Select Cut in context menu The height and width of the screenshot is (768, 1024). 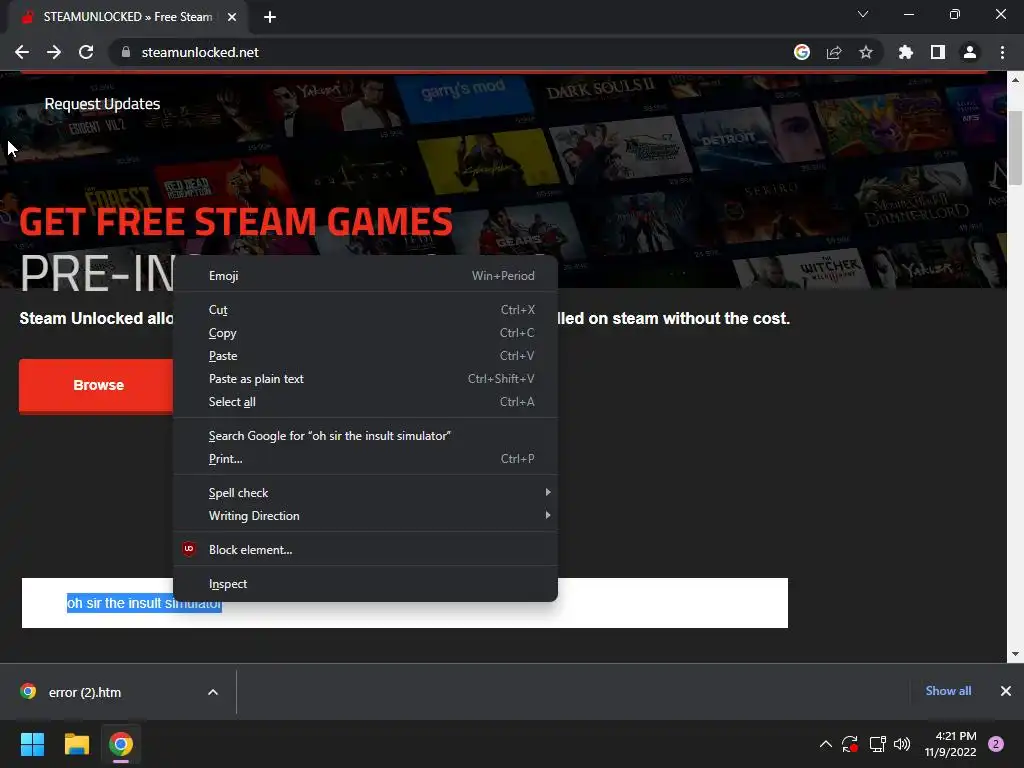(365, 310)
